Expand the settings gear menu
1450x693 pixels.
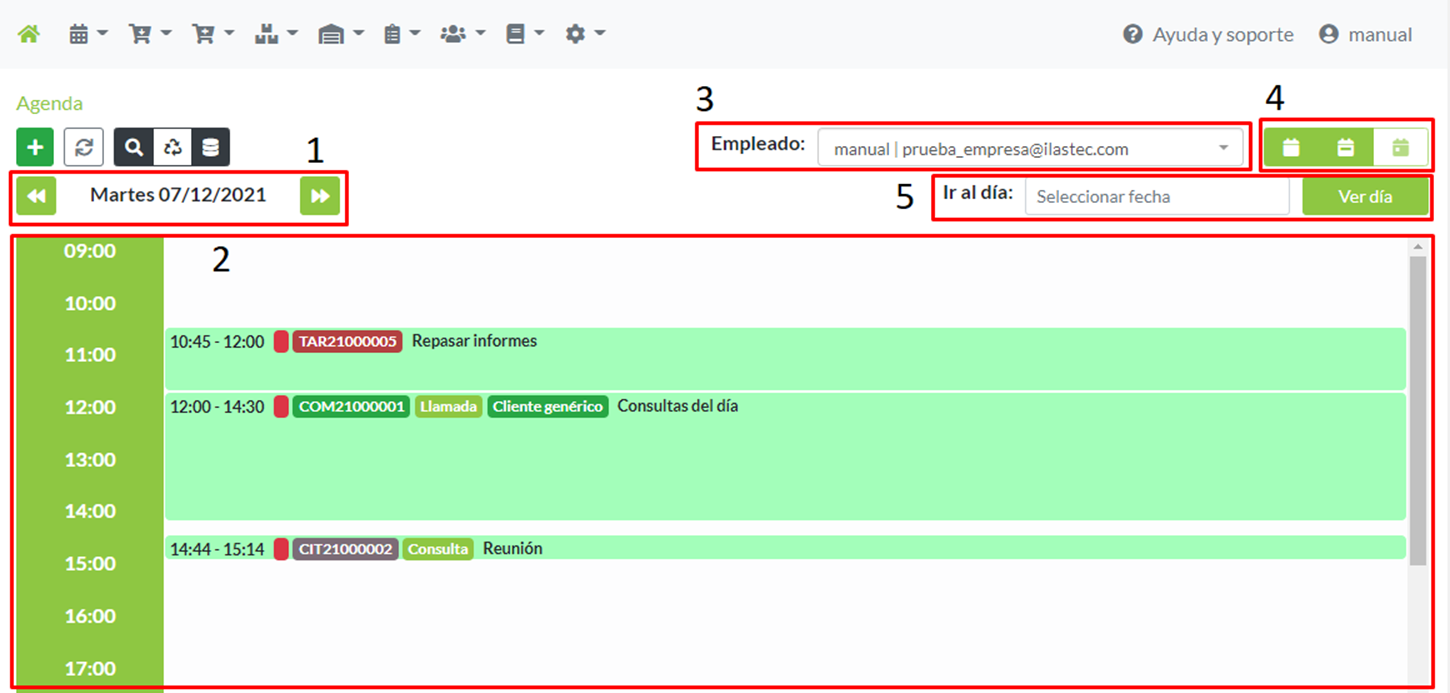tap(585, 34)
